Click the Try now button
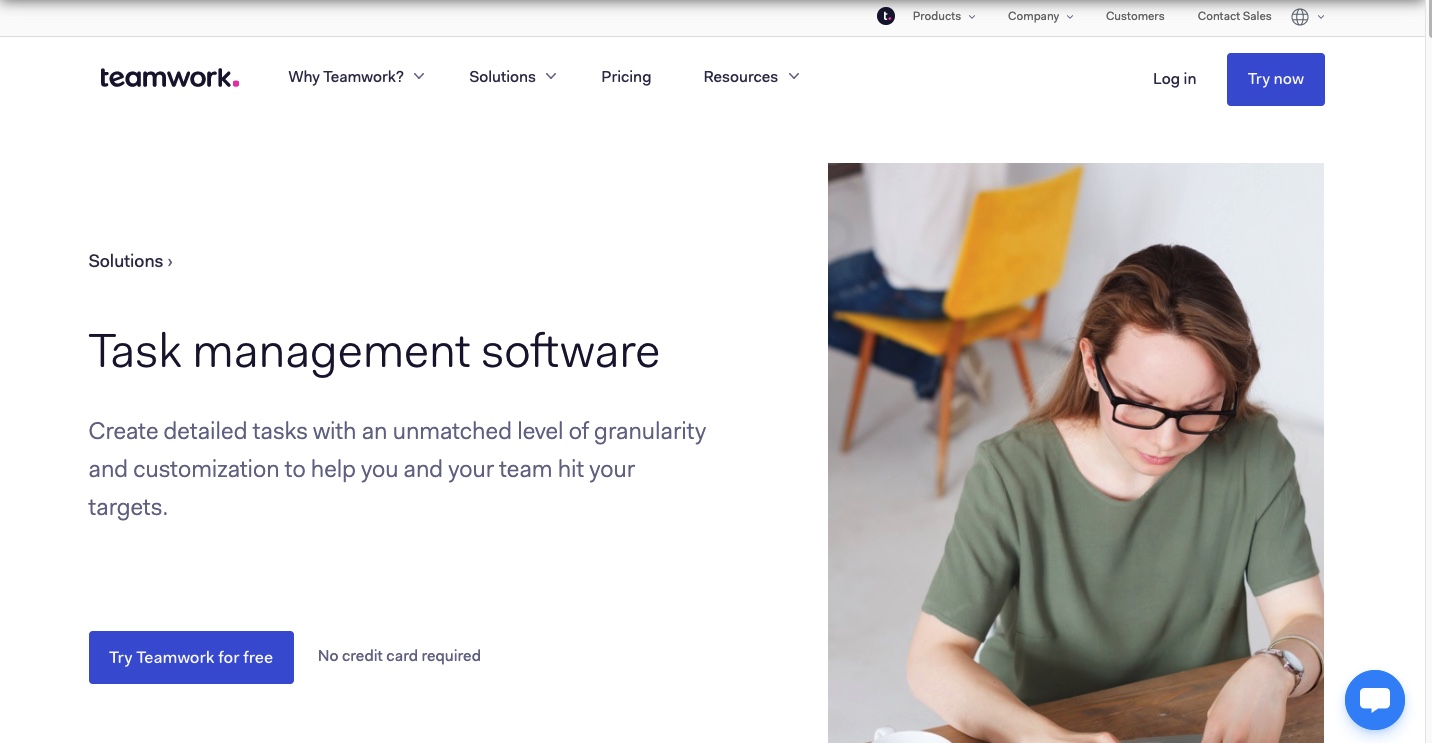 (1275, 79)
